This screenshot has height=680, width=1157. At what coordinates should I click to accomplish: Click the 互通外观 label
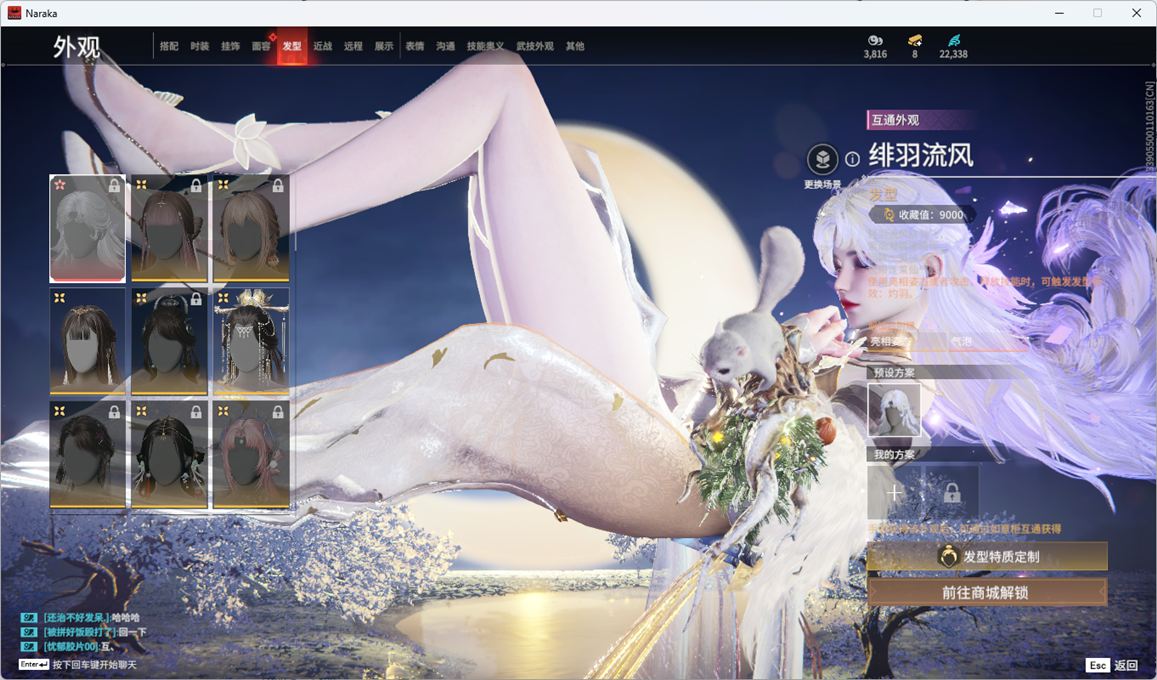click(895, 119)
